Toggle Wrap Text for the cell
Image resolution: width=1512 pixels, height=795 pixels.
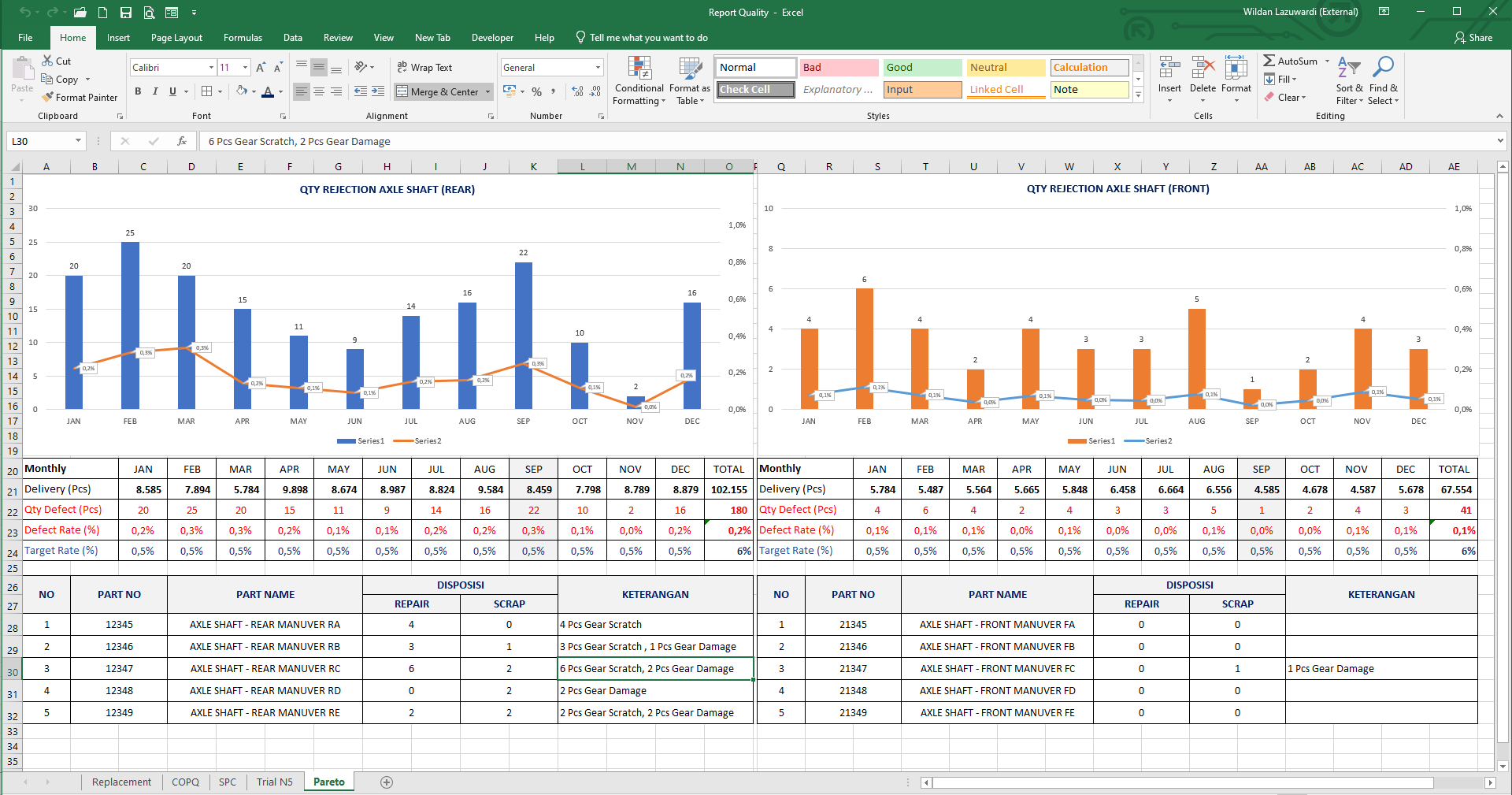pos(424,68)
